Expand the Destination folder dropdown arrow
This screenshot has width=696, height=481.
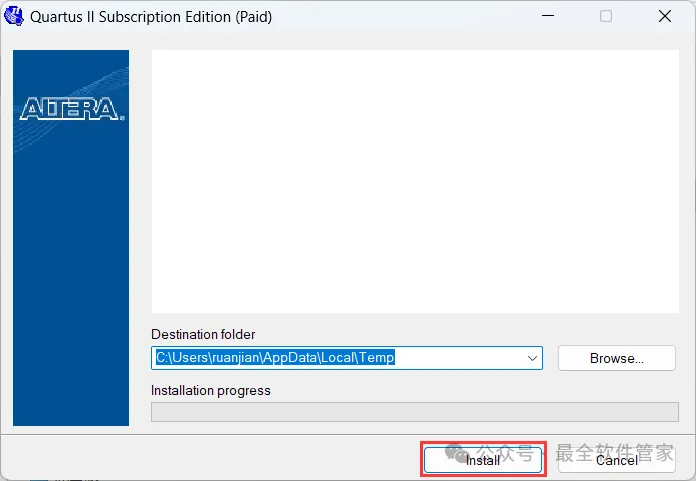[x=532, y=358]
